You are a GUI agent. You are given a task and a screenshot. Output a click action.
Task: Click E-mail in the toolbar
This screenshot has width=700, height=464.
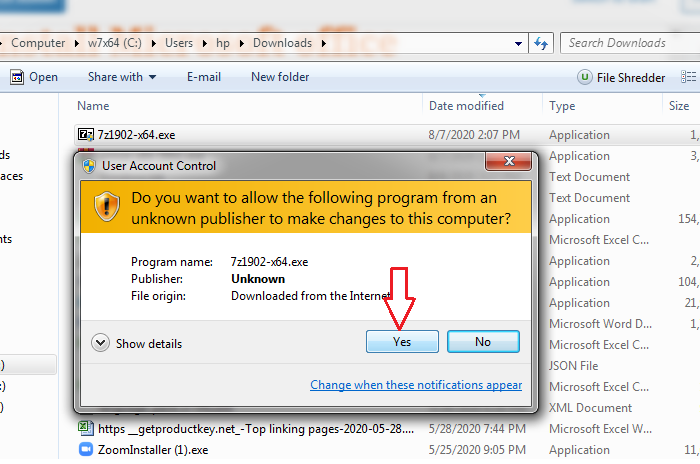[x=203, y=77]
